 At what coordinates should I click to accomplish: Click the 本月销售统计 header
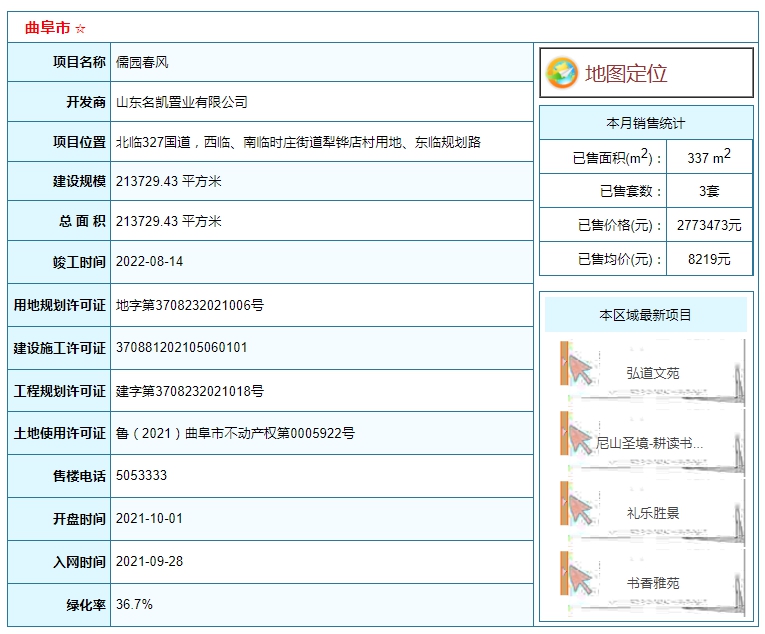[646, 123]
